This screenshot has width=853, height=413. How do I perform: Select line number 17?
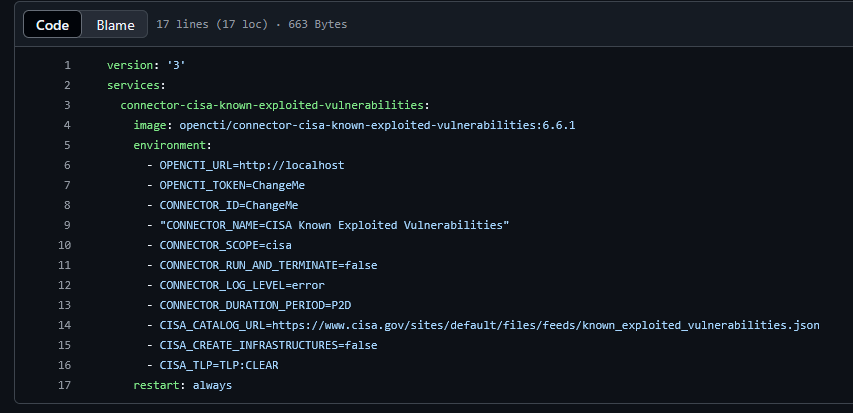[x=65, y=385]
